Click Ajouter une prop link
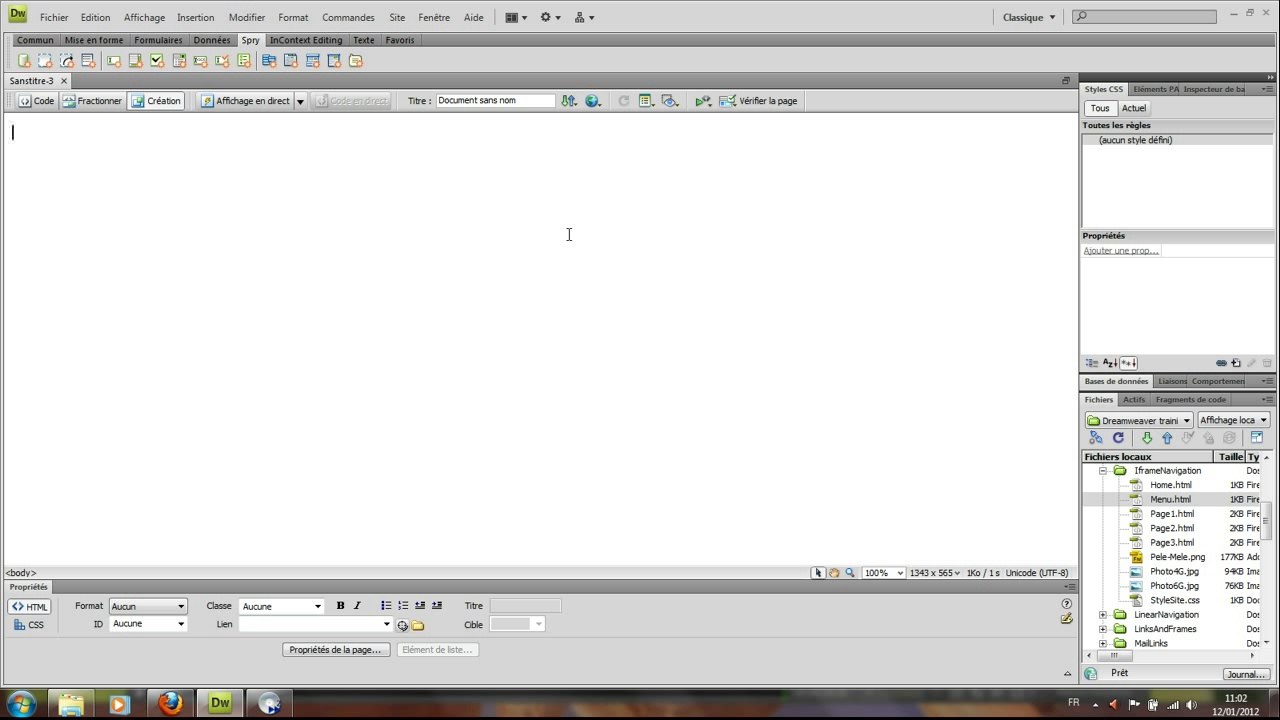Screen dimensions: 1280x720 1121,251
